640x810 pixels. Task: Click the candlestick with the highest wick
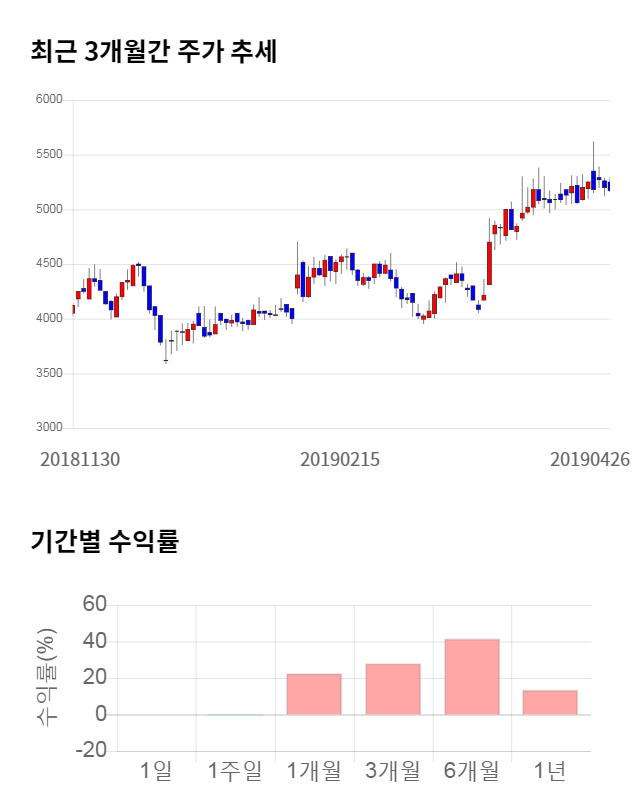tap(594, 178)
